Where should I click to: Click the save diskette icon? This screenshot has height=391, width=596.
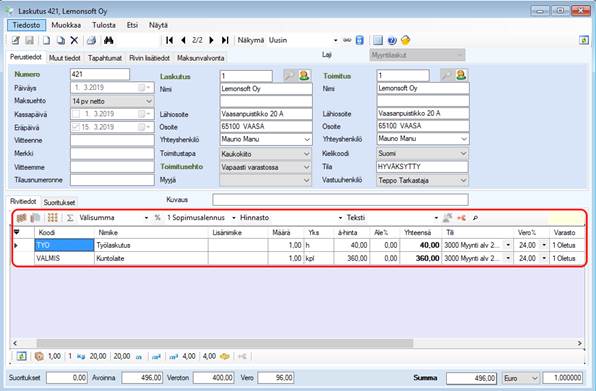pyautogui.click(x=29, y=40)
